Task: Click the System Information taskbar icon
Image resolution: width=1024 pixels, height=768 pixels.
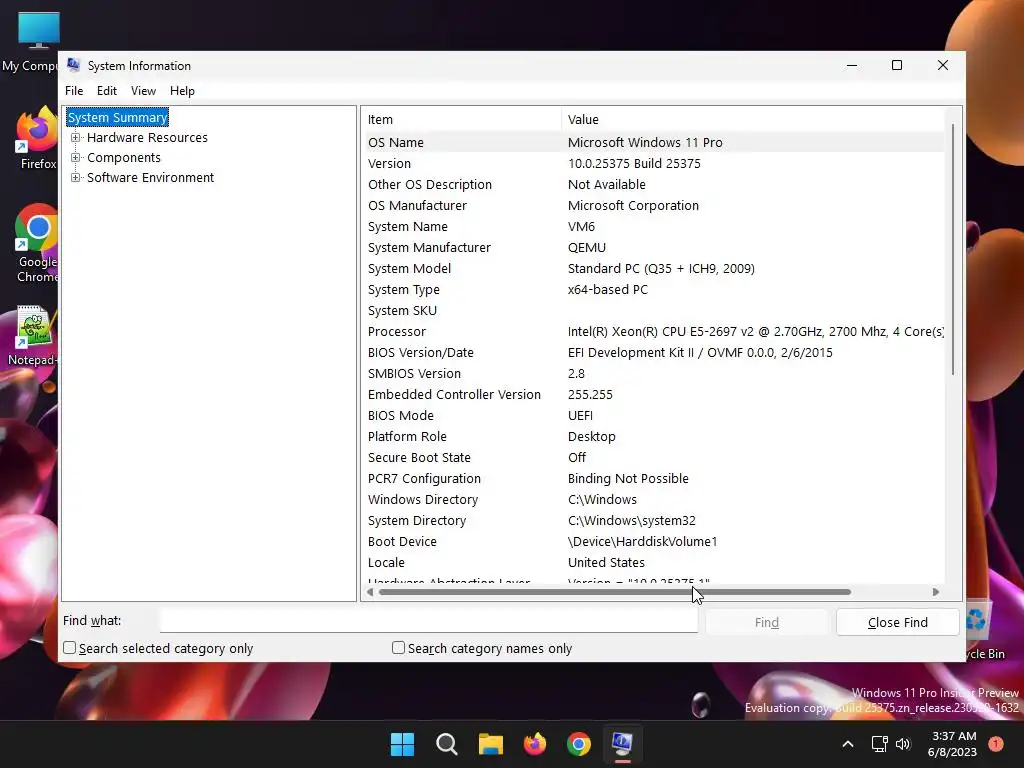Action: (x=622, y=744)
